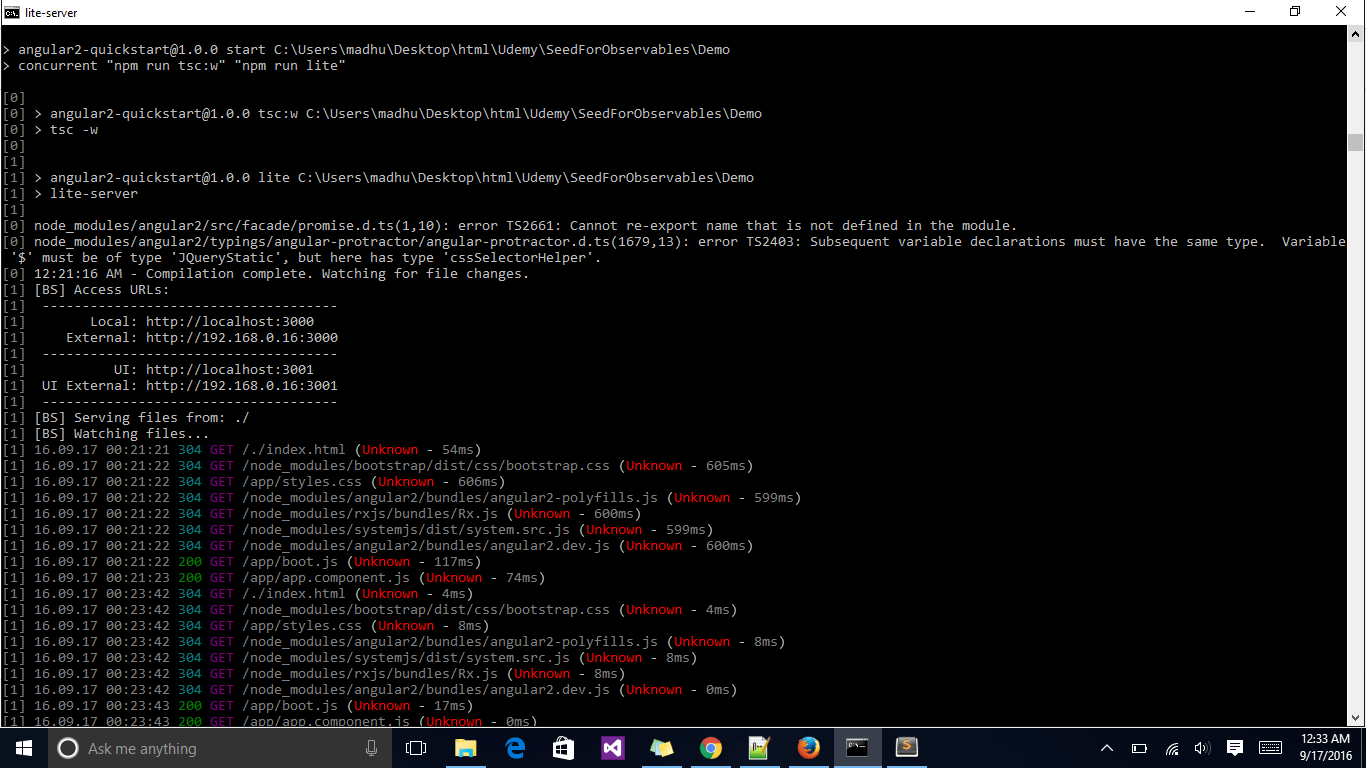The image size is (1366, 768).
Task: Open the touch keyboard tray icon
Action: pos(1270,748)
